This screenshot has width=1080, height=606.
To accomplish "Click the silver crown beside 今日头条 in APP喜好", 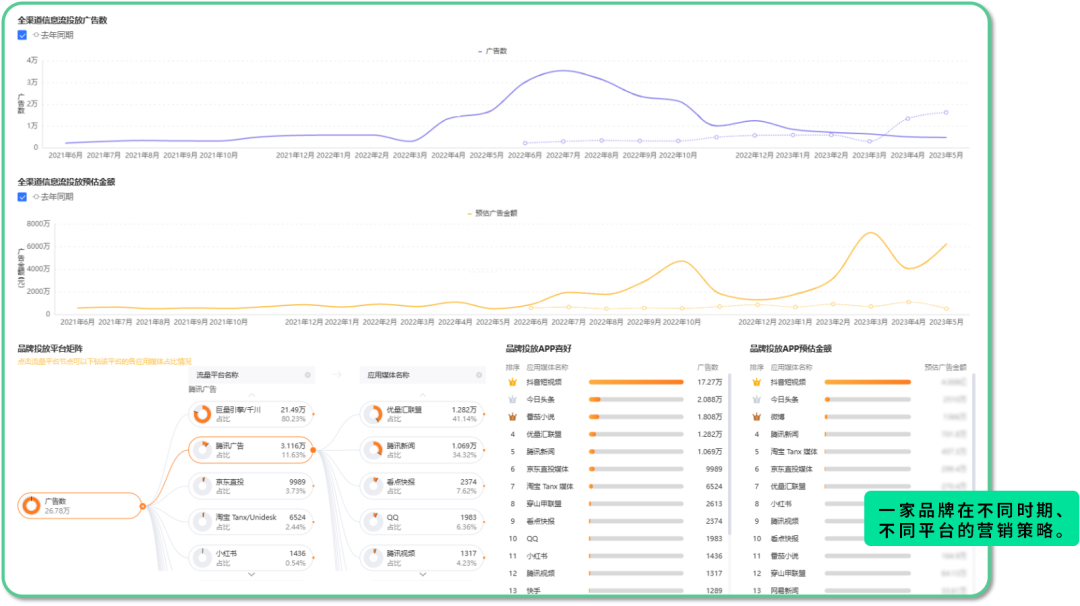I will [512, 399].
